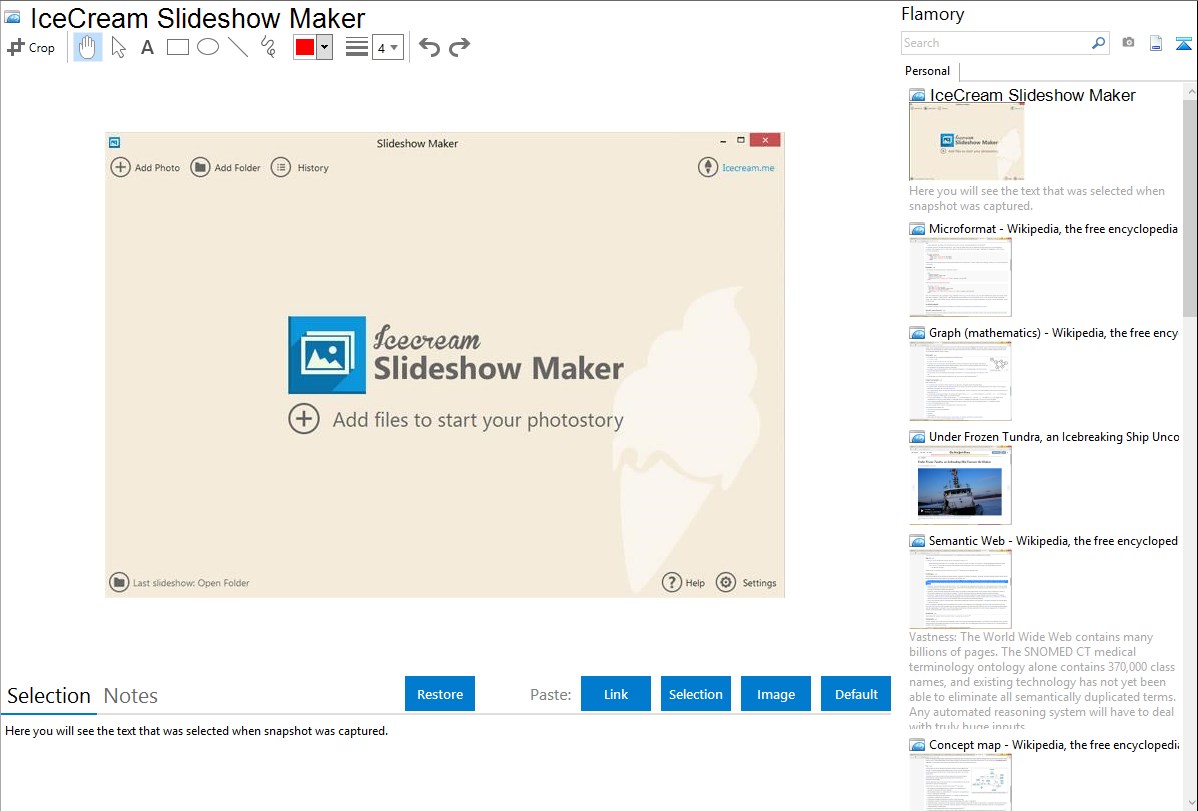Select the Crop tool
Image resolution: width=1198 pixels, height=811 pixels.
pyautogui.click(x=31, y=47)
